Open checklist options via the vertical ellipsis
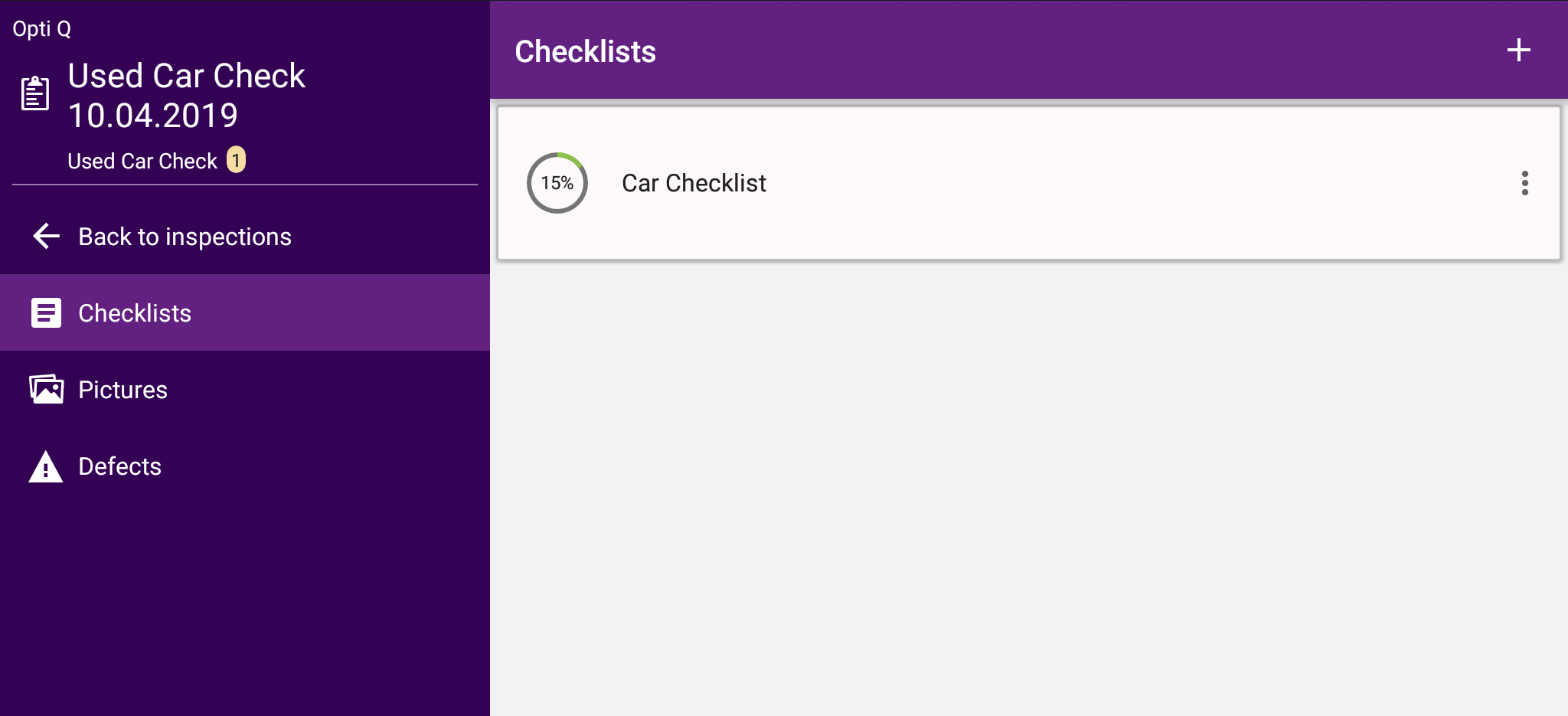1568x716 pixels. 1525,184
